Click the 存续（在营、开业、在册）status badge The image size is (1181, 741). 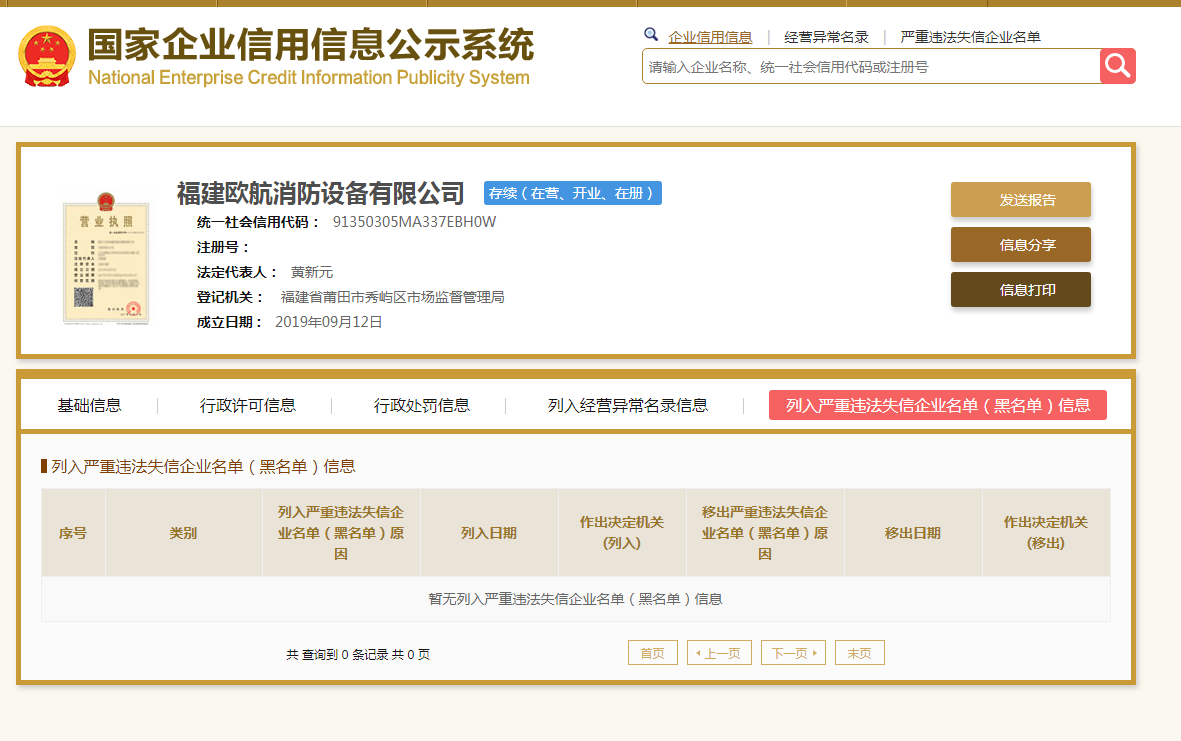(572, 193)
